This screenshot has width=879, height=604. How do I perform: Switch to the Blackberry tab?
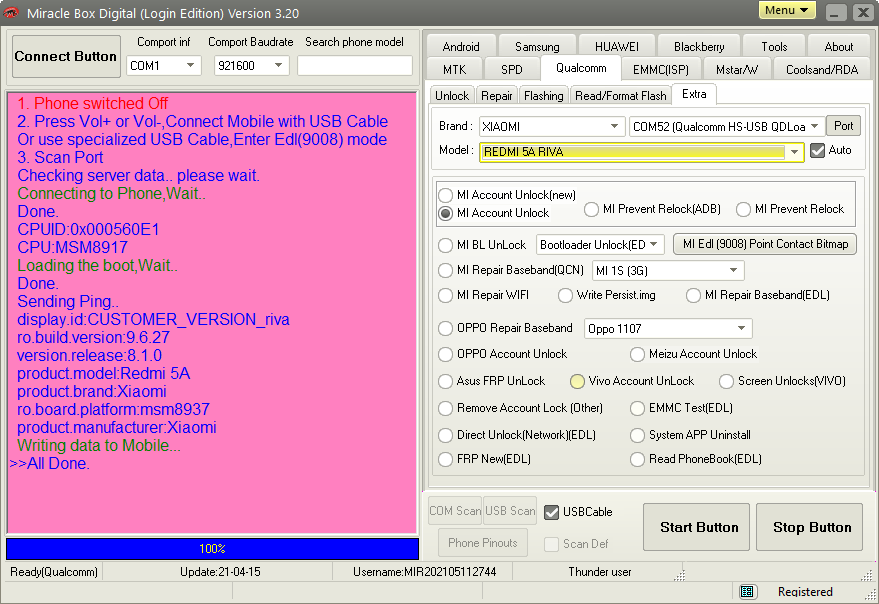[x=699, y=47]
